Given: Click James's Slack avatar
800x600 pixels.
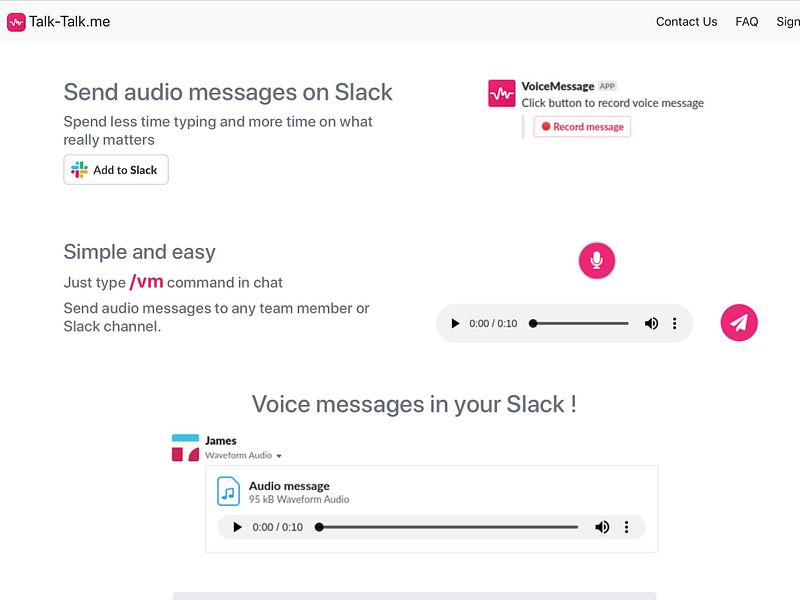Looking at the screenshot, I should coord(185,447).
